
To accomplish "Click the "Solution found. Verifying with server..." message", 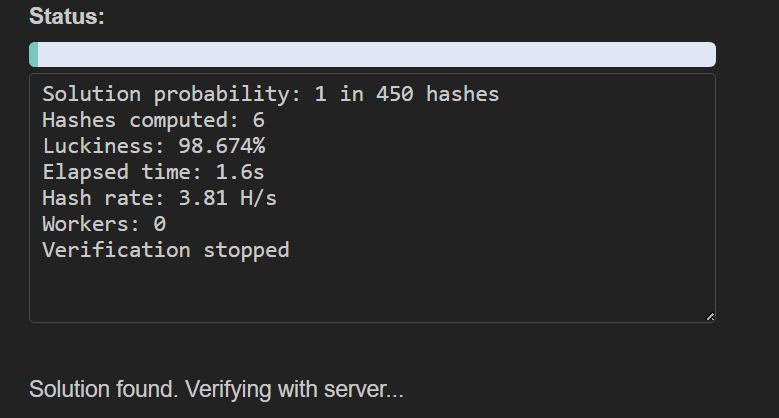I will pos(216,389).
